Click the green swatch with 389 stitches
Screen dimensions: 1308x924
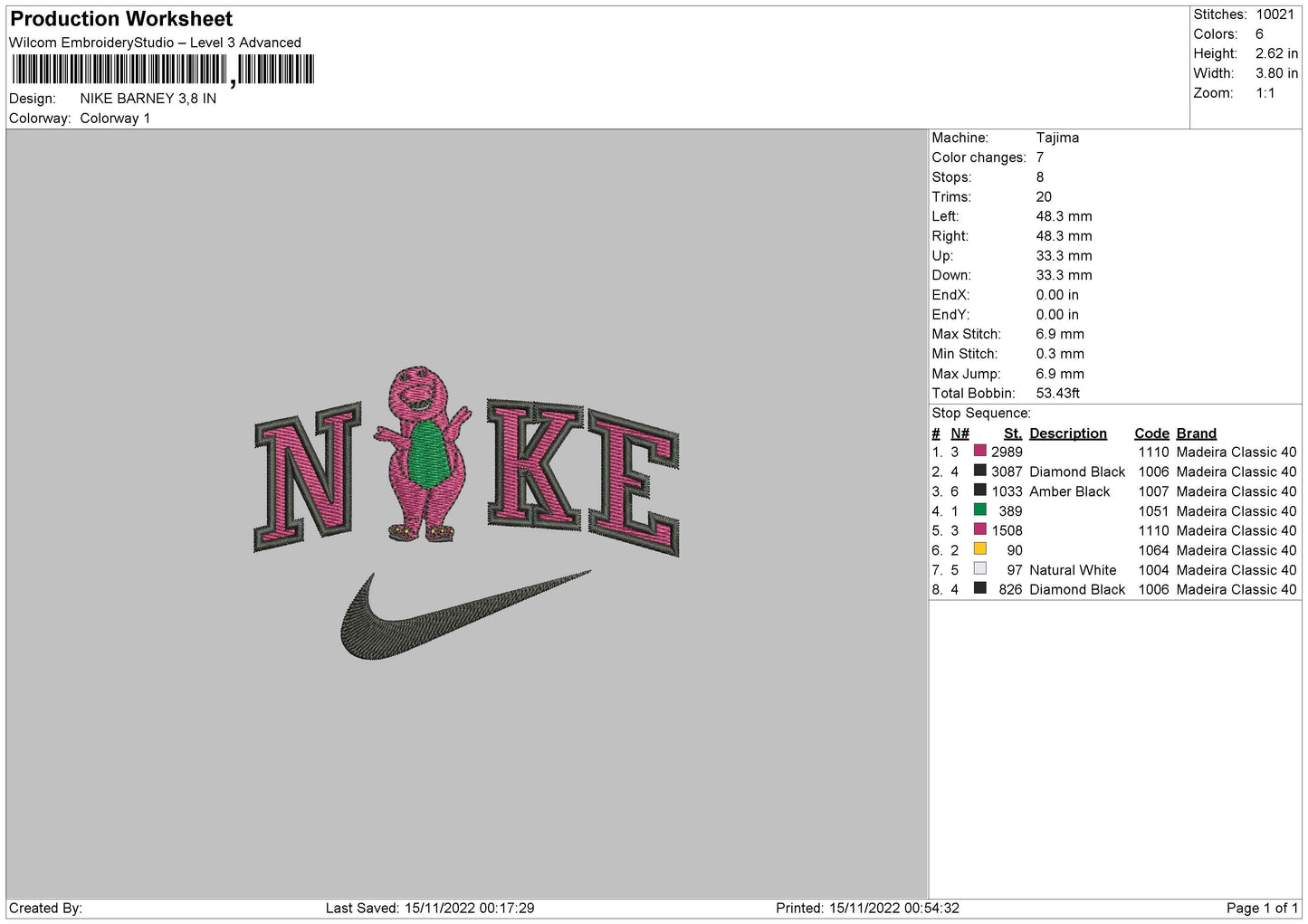(x=979, y=510)
